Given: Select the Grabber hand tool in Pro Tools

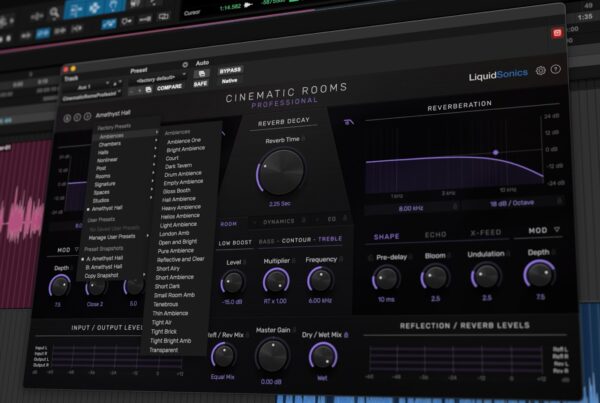Looking at the screenshot, I should (114, 5).
